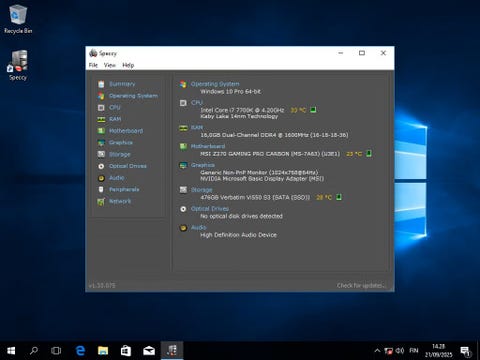Click the Network icon in sidebar
Screen dimensions: 480x360
tap(101, 201)
